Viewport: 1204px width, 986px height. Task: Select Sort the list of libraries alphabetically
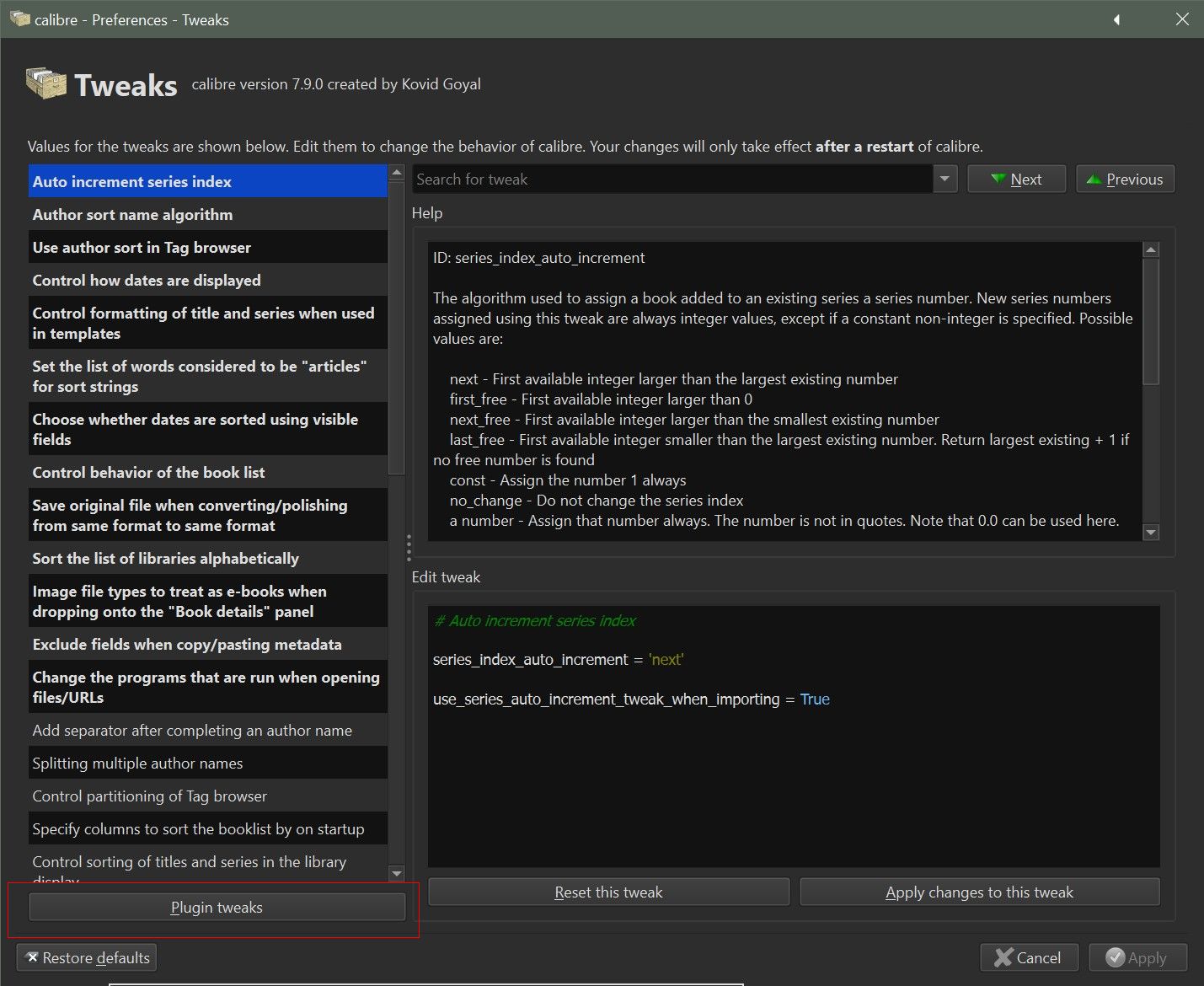click(x=208, y=558)
